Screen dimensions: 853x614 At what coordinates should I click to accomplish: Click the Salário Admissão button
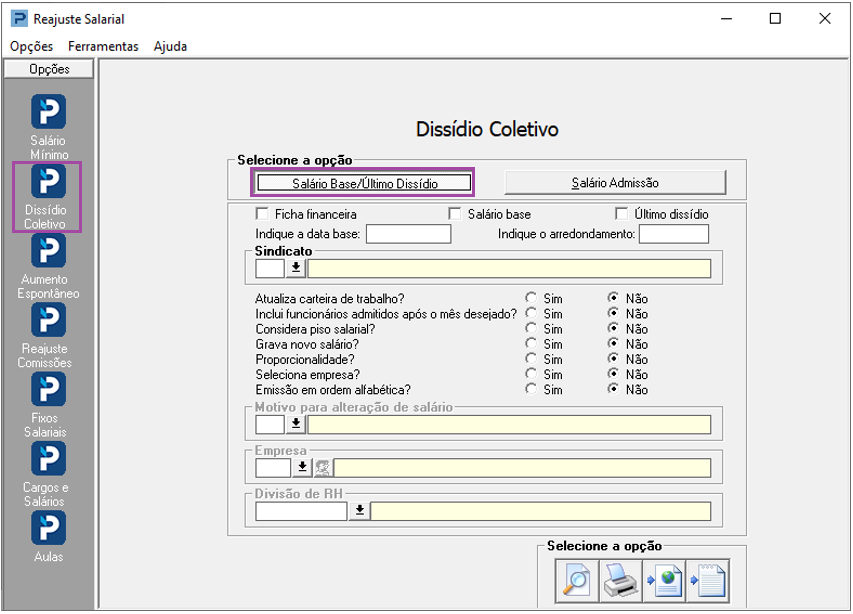pos(615,183)
